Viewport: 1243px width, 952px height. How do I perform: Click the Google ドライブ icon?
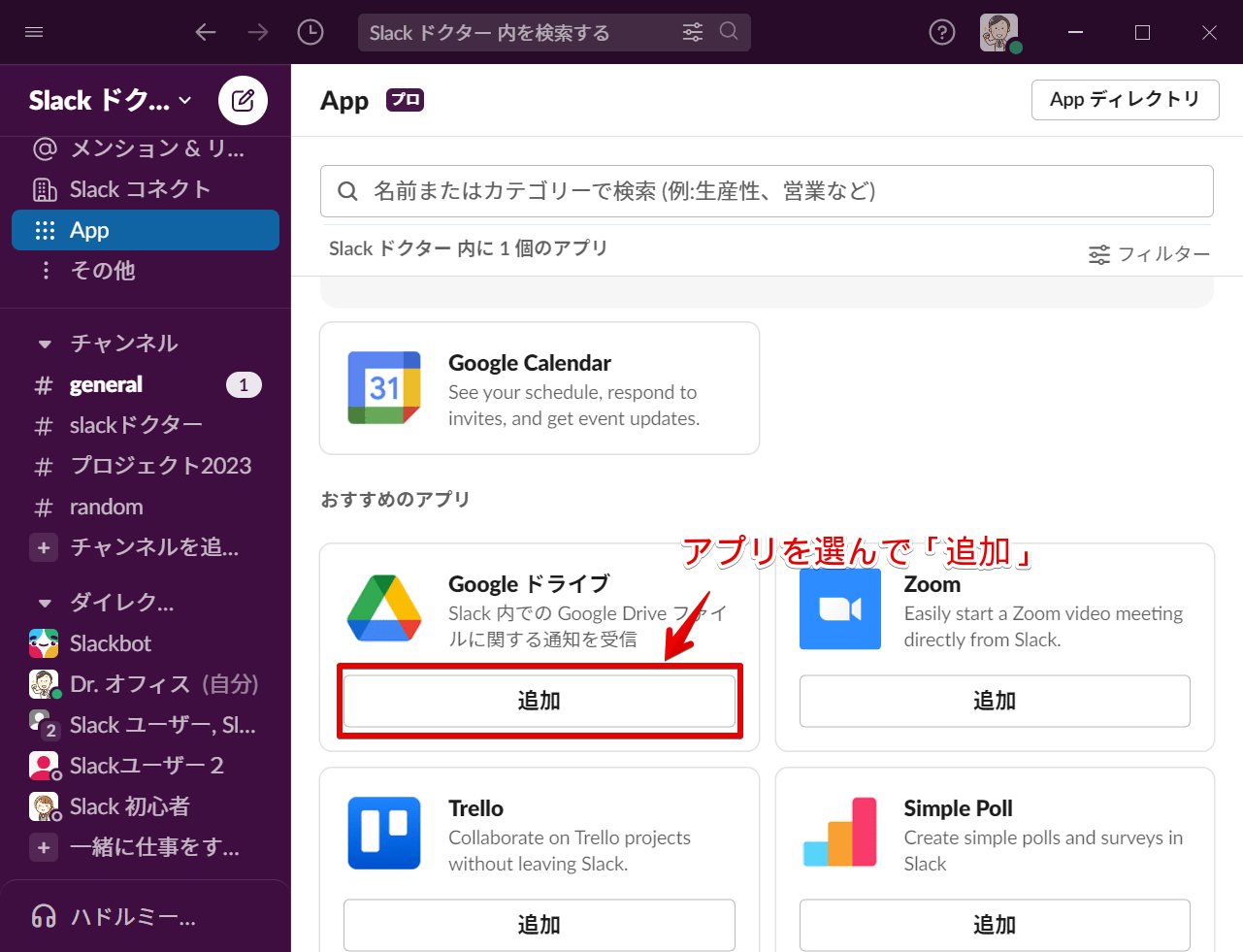(x=384, y=608)
